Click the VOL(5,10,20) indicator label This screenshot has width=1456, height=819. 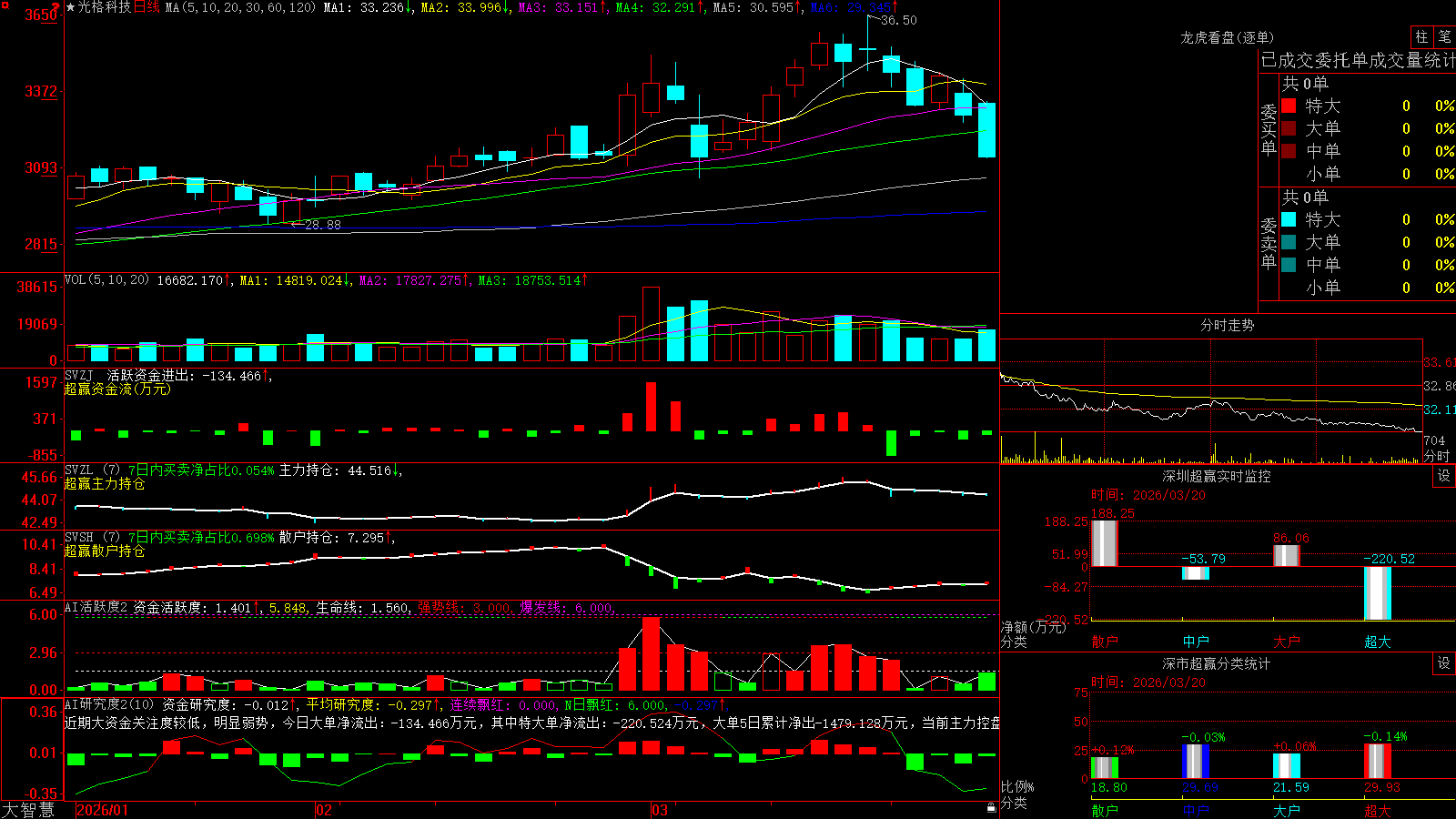(x=107, y=280)
